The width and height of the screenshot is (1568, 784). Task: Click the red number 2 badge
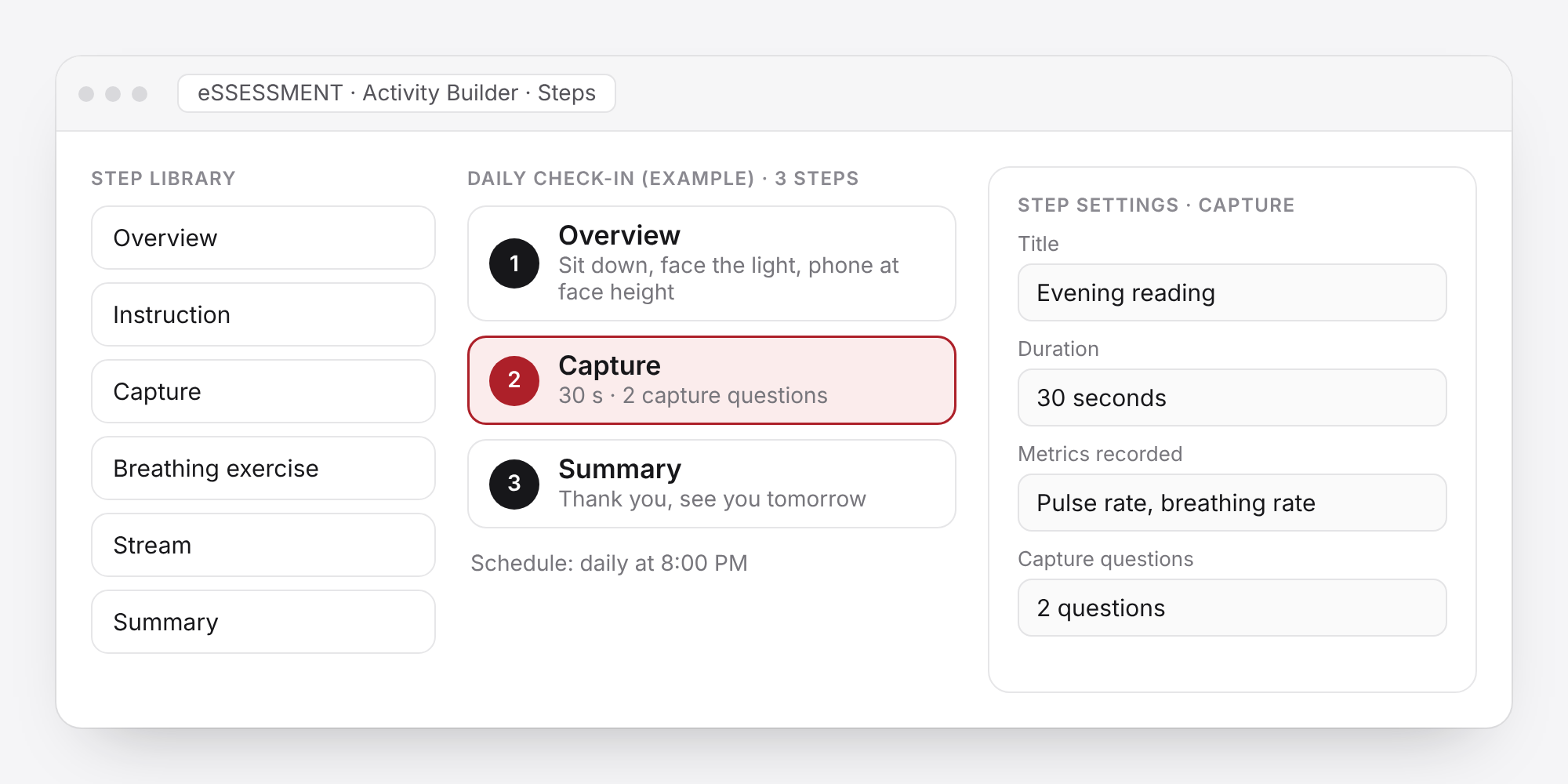(x=514, y=380)
